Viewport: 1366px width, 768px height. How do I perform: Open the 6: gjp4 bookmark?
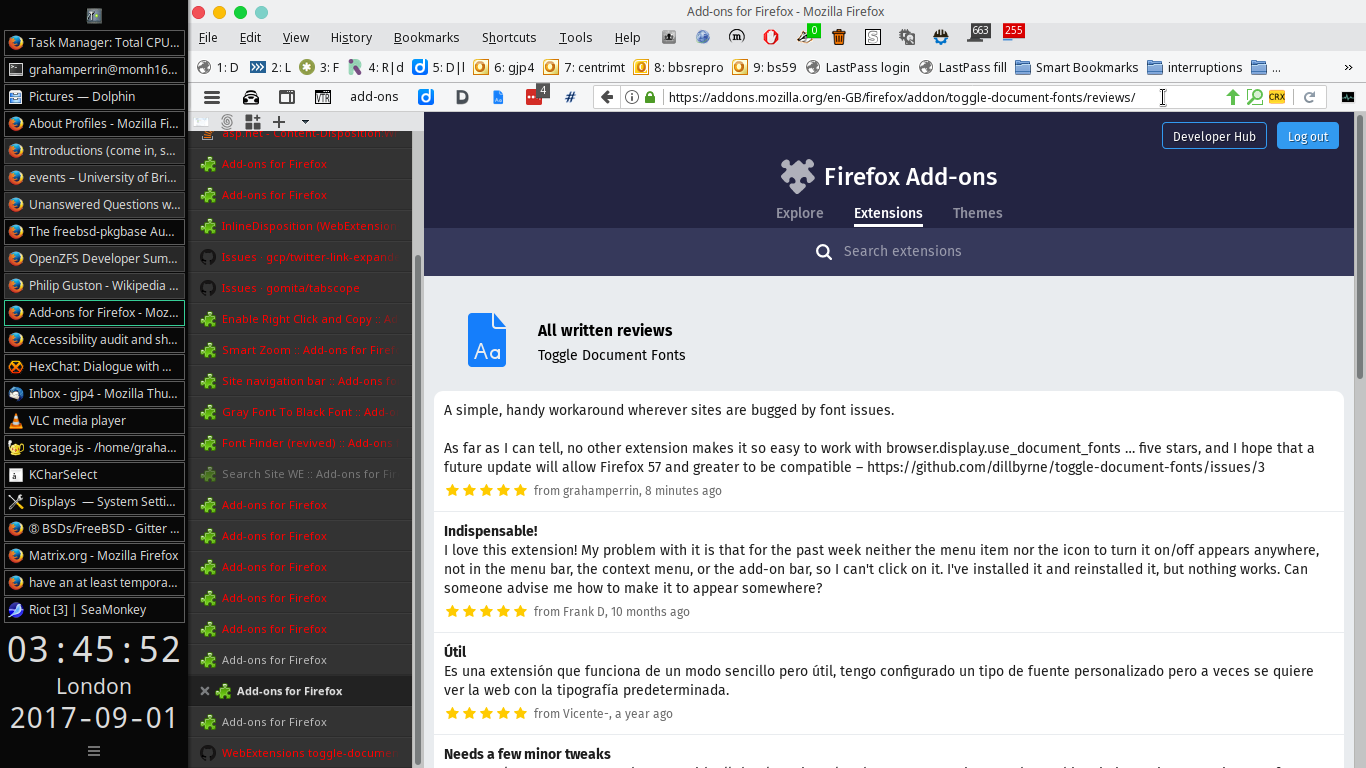point(505,68)
